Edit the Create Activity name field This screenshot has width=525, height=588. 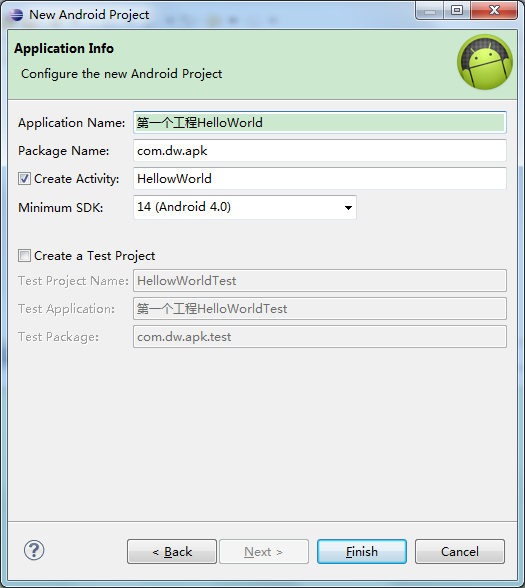320,178
